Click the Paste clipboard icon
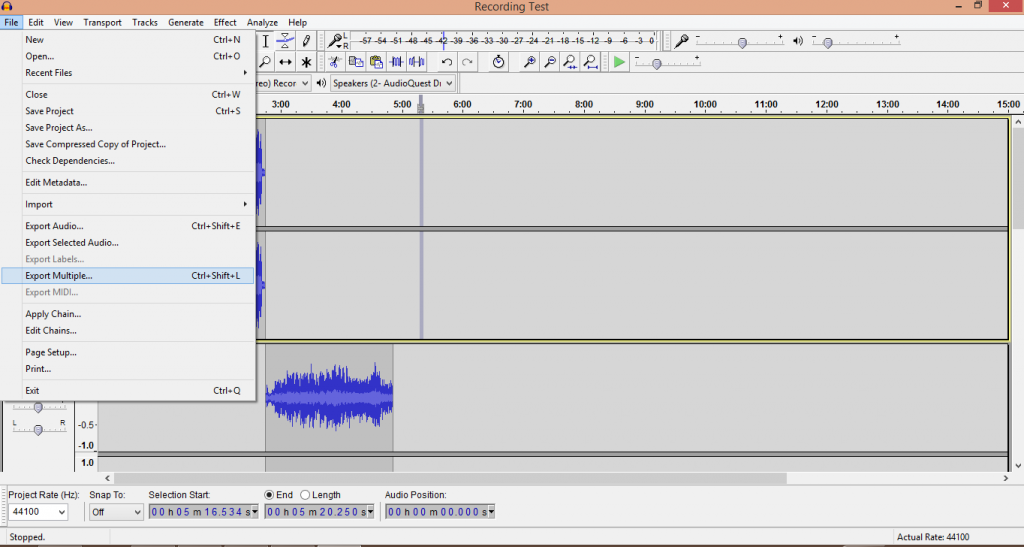This screenshot has height=547, width=1024. (376, 62)
